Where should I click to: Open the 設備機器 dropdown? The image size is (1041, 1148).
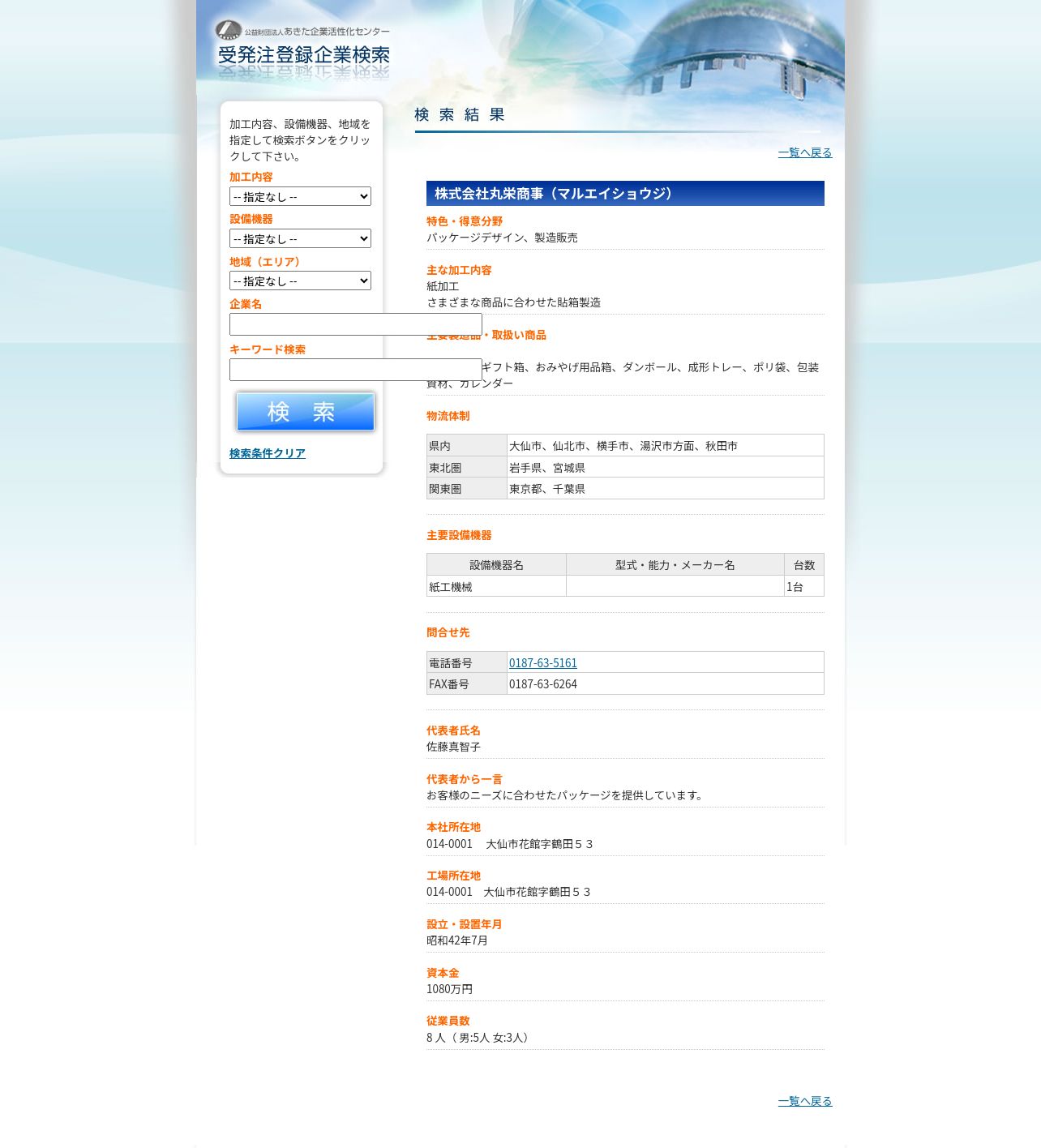coord(300,238)
